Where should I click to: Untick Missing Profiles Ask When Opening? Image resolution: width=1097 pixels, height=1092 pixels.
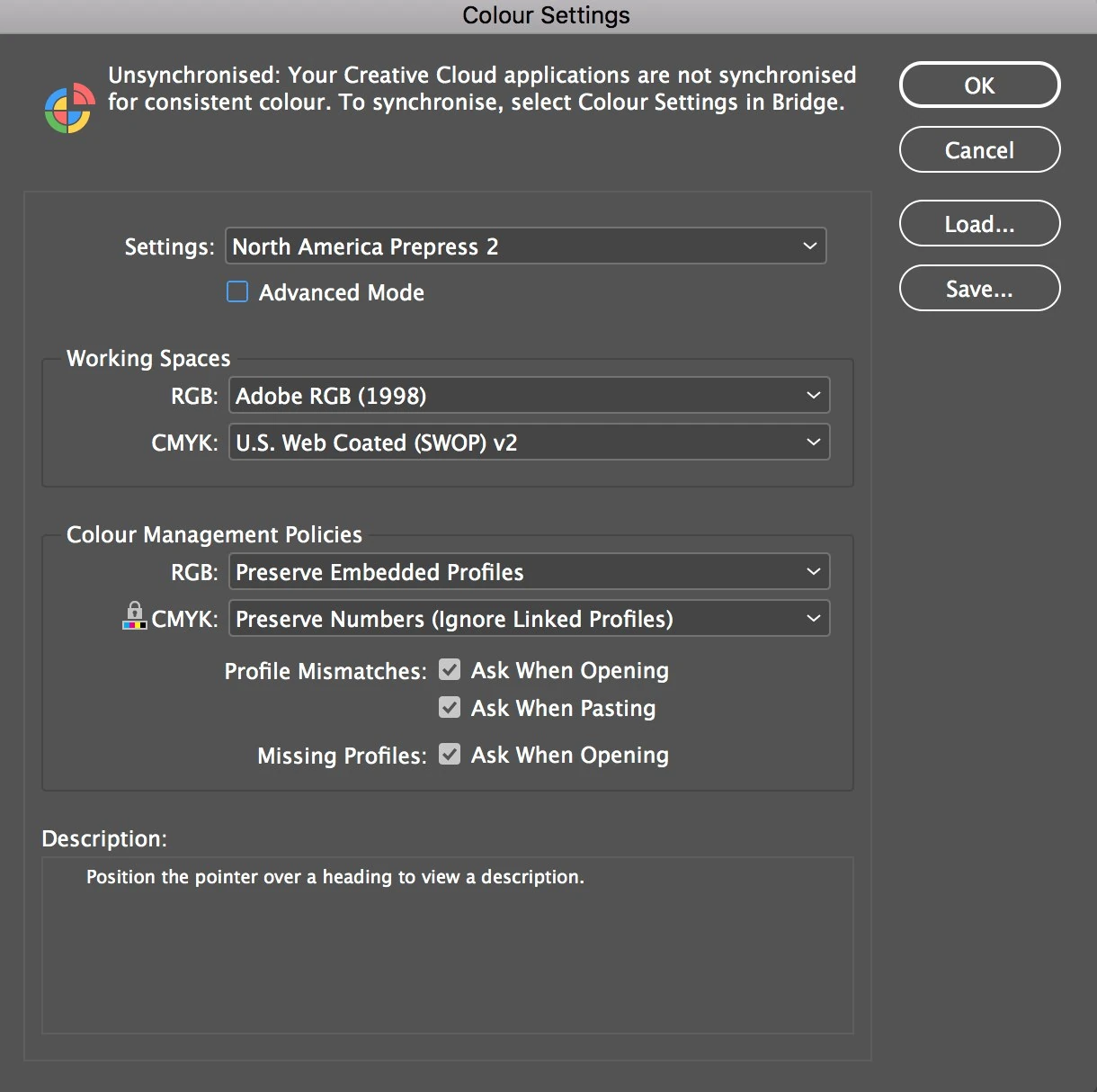click(x=450, y=755)
